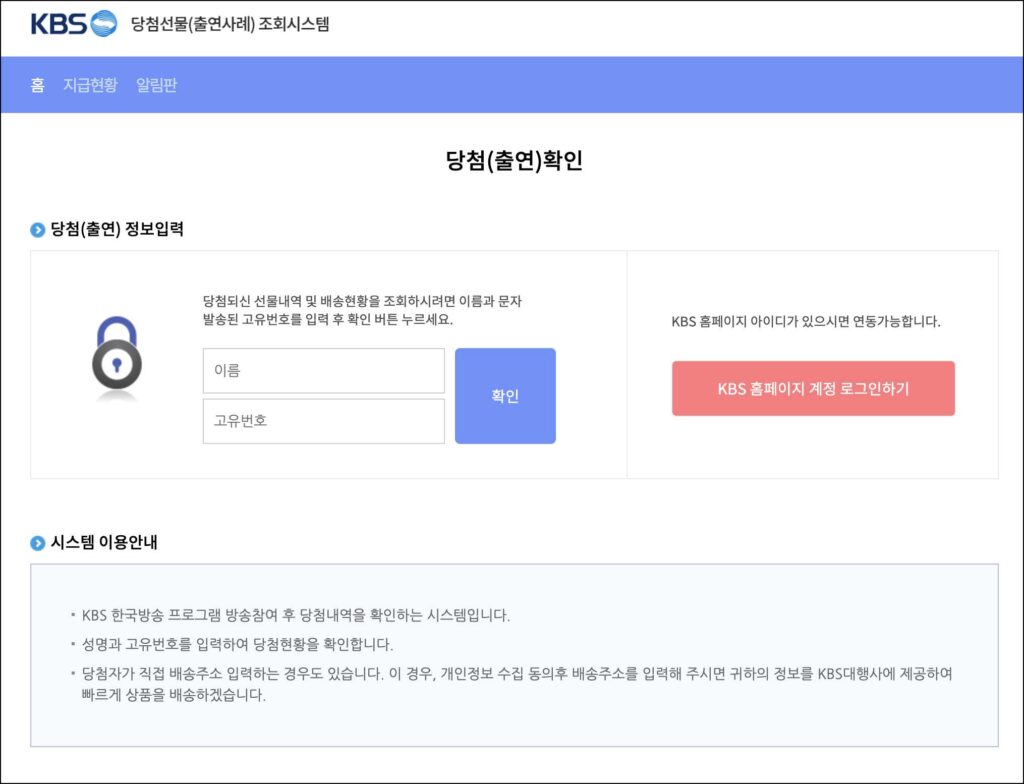The image size is (1024, 784).
Task: Focus the 이름 input field
Action: pyautogui.click(x=323, y=370)
